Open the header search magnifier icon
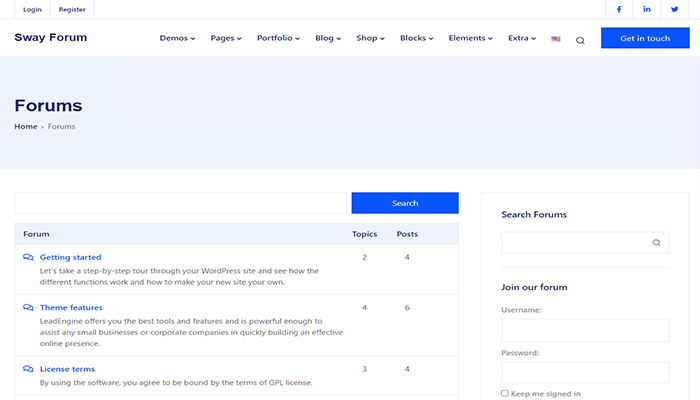 tap(580, 40)
